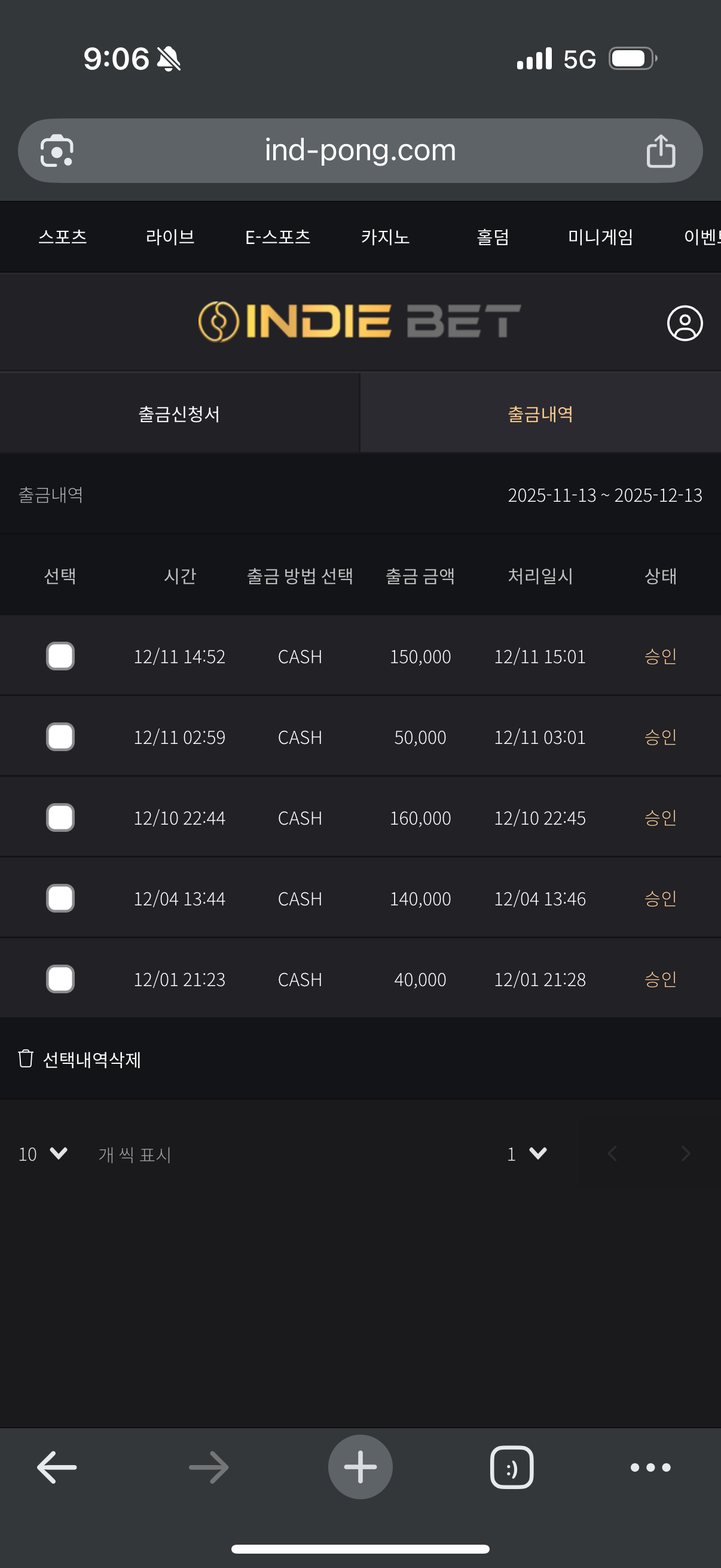This screenshot has height=1568, width=721.
Task: Select the 출금내역 tab
Action: (x=540, y=414)
